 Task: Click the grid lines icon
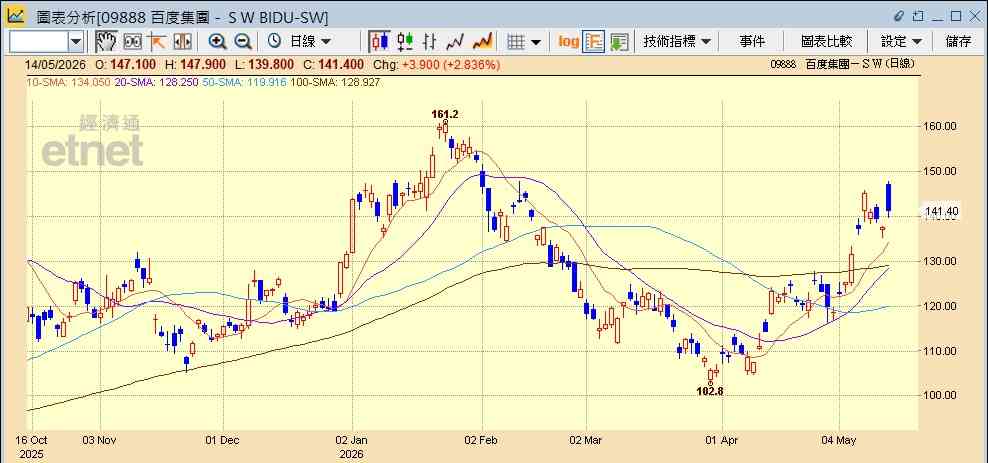coord(516,42)
